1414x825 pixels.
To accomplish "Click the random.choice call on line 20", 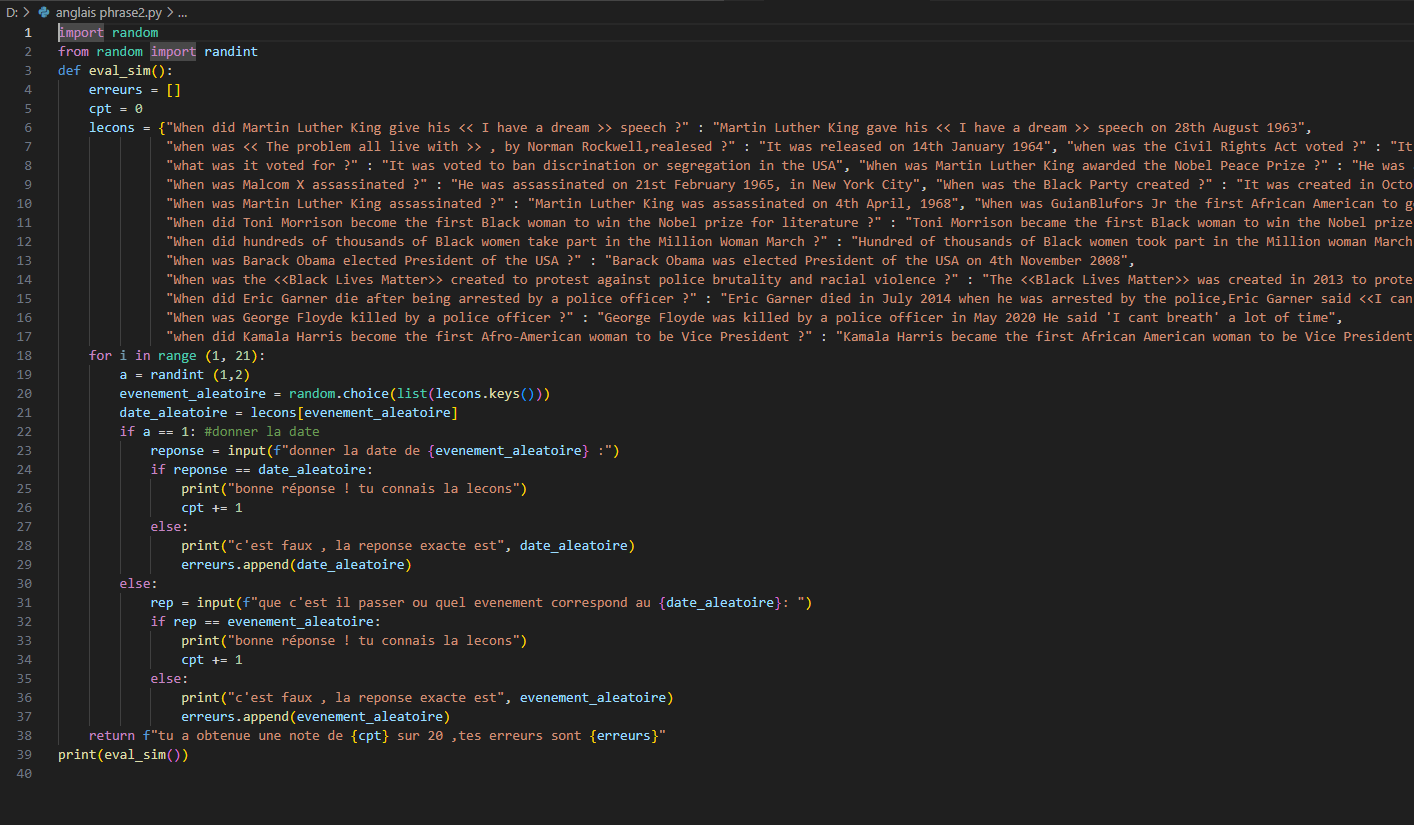I will (x=340, y=393).
